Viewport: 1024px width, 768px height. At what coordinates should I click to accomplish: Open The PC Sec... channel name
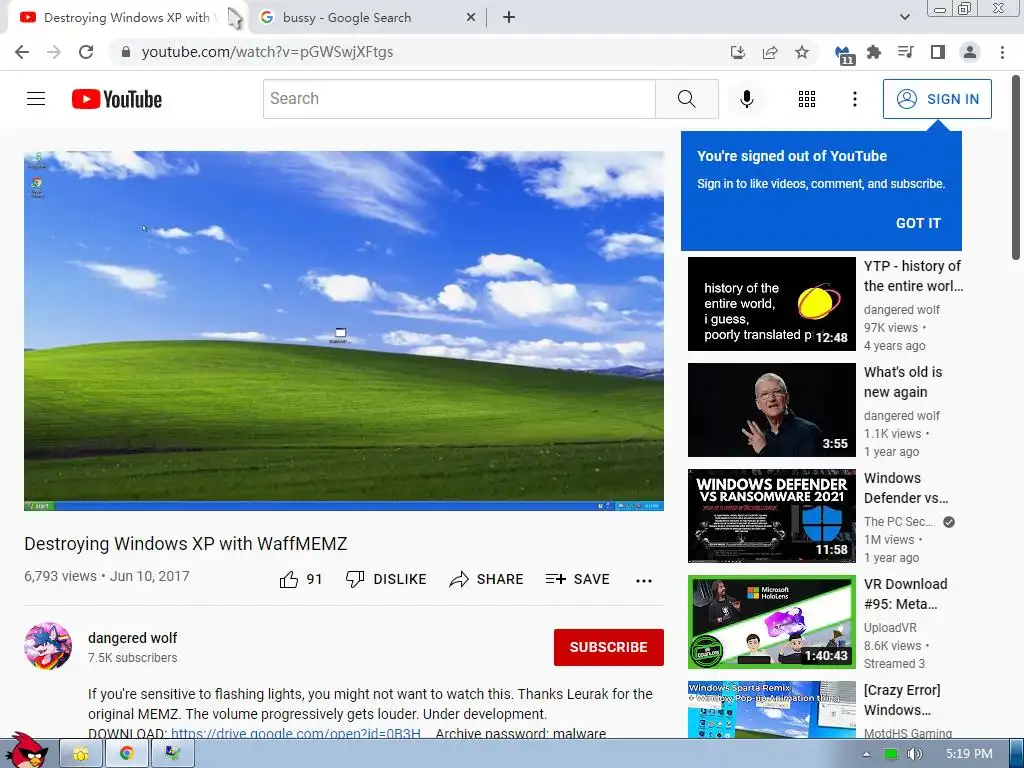(899, 522)
